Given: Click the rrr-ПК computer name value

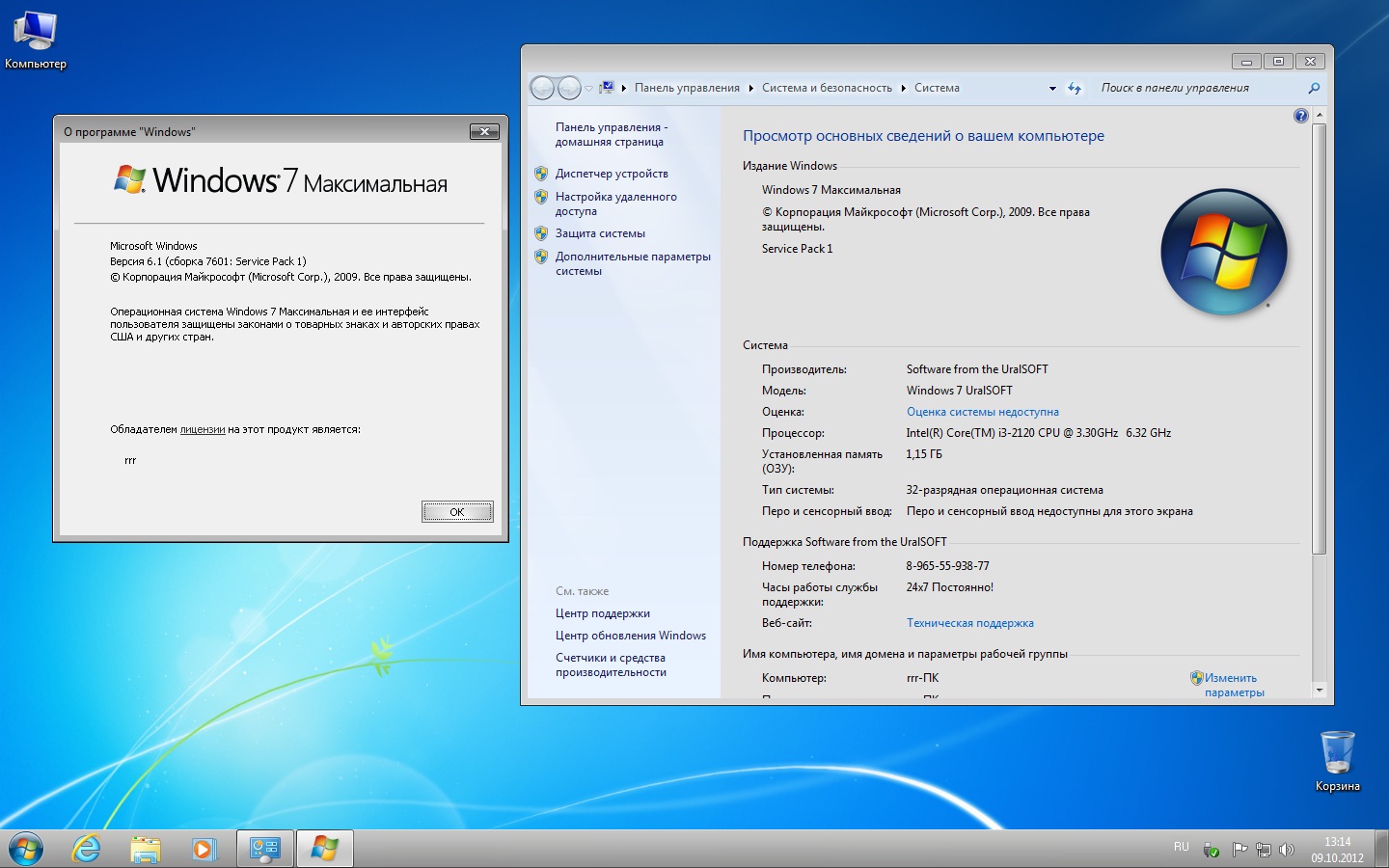Looking at the screenshot, I should [x=922, y=678].
